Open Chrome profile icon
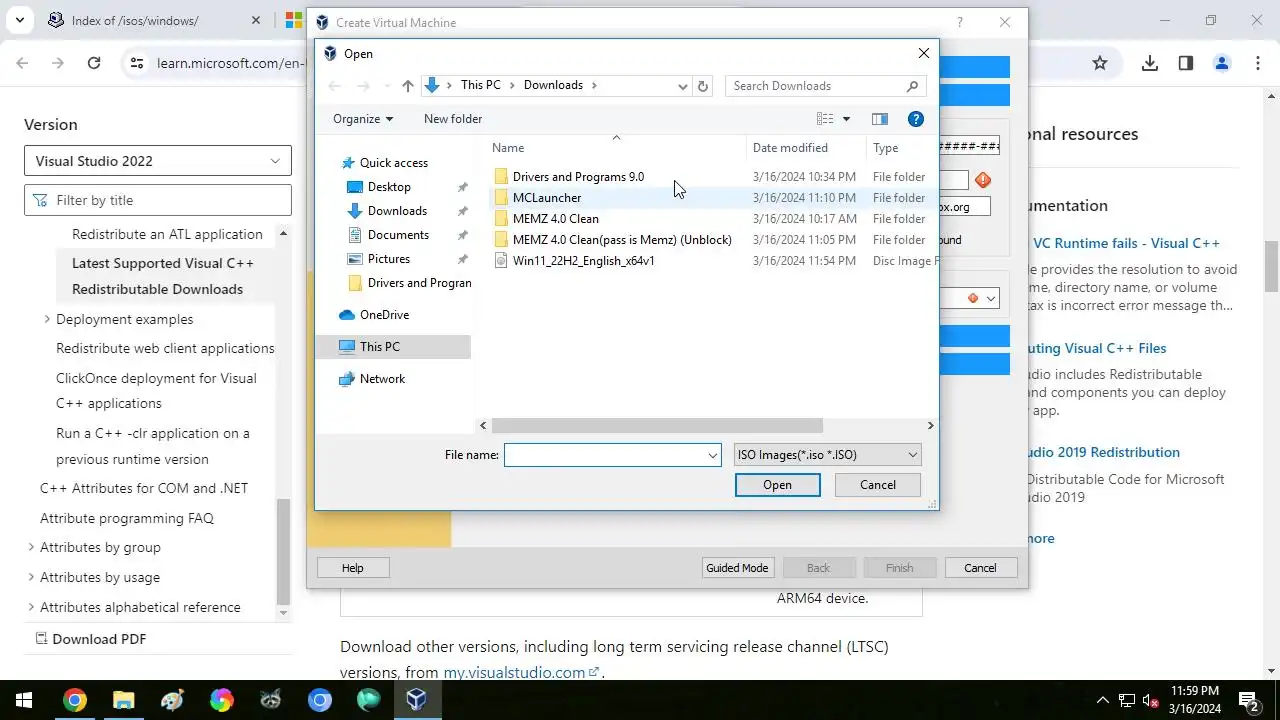The height and width of the screenshot is (720, 1280). 1222,63
